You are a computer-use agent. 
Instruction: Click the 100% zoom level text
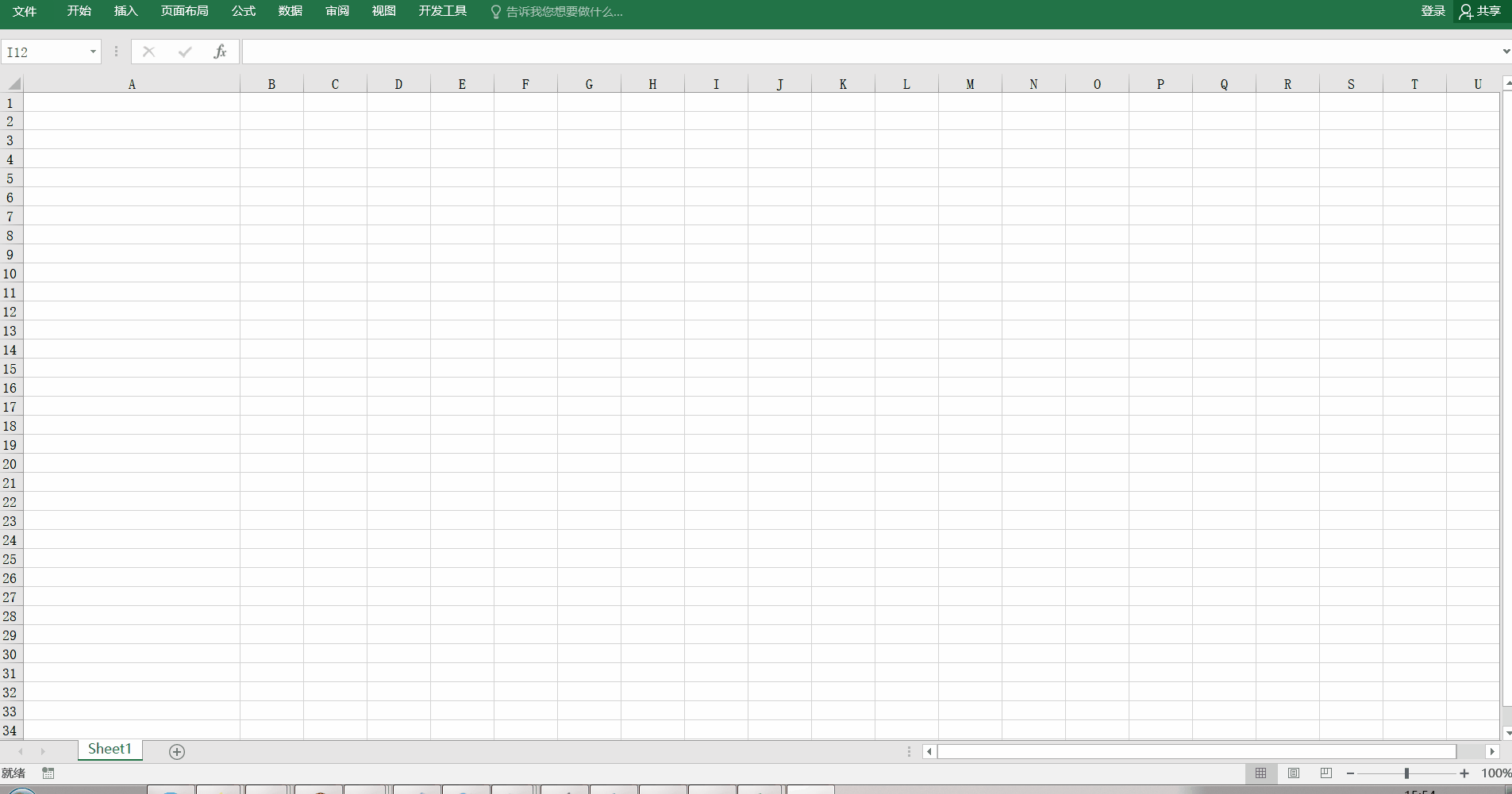1496,773
